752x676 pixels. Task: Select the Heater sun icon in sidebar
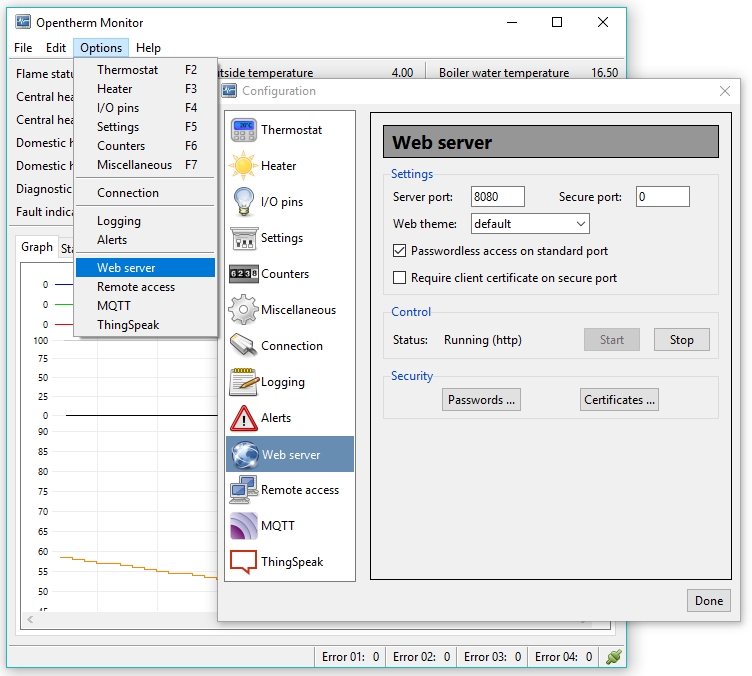click(244, 166)
